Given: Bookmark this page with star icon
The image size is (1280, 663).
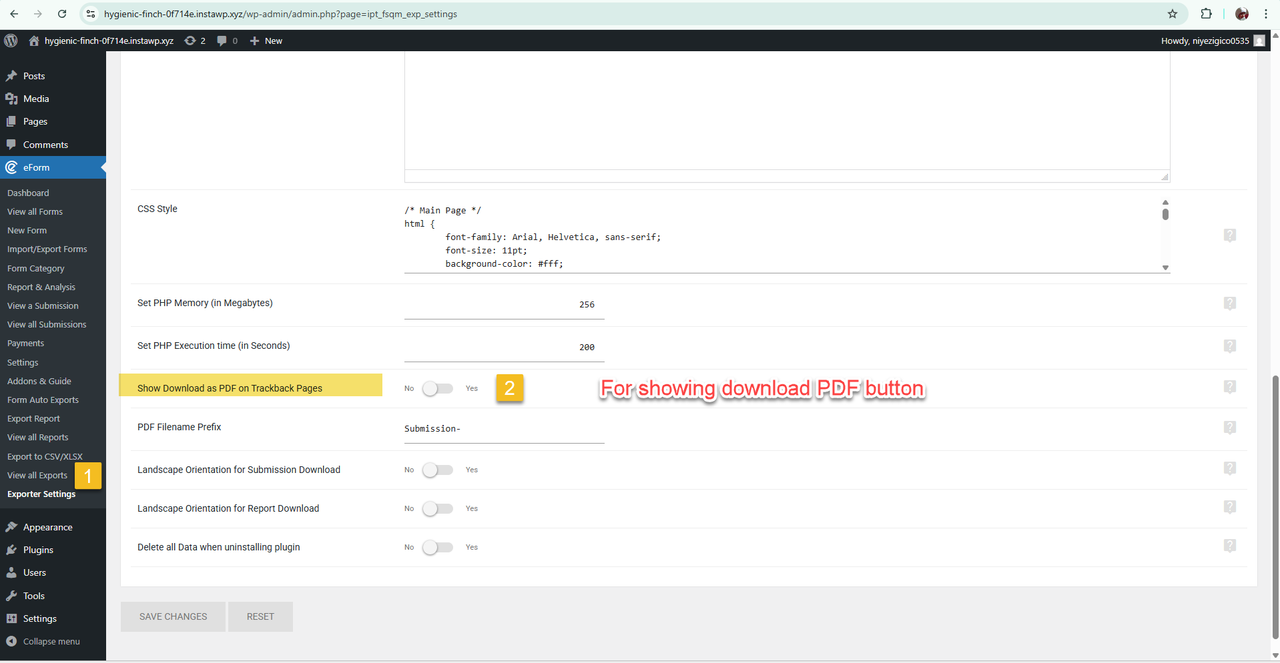Looking at the screenshot, I should (x=1172, y=14).
